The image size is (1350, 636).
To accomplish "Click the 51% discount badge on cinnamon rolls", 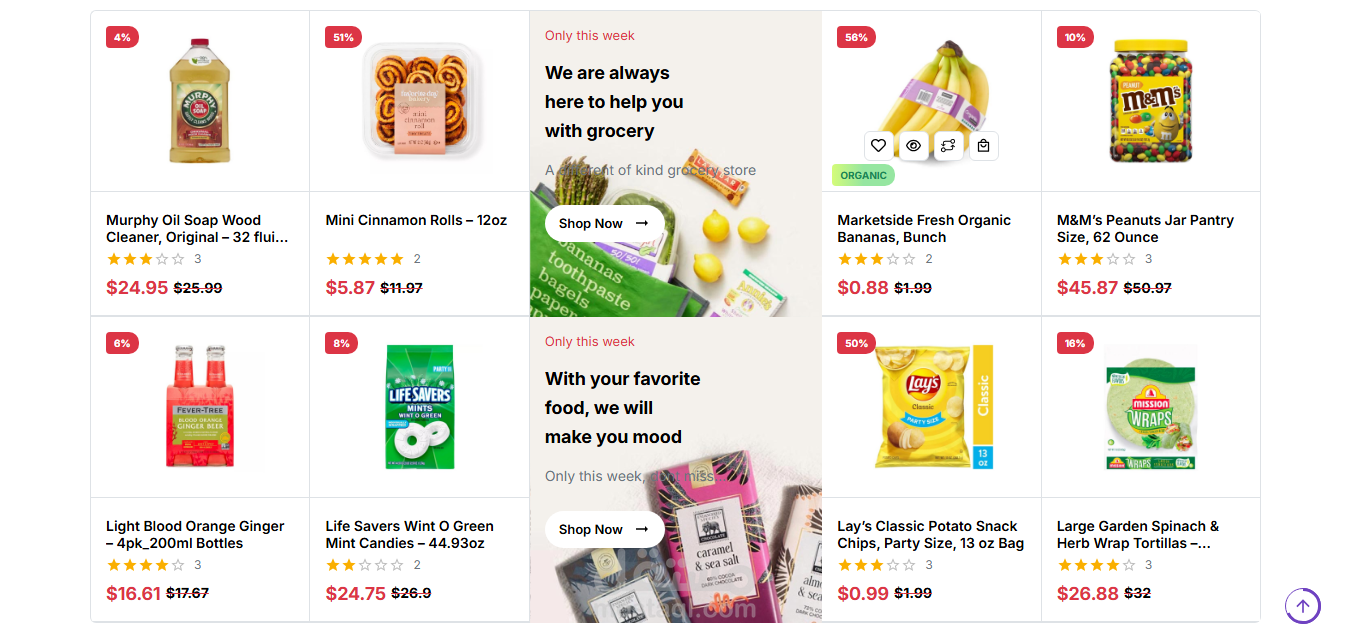I will (x=343, y=37).
